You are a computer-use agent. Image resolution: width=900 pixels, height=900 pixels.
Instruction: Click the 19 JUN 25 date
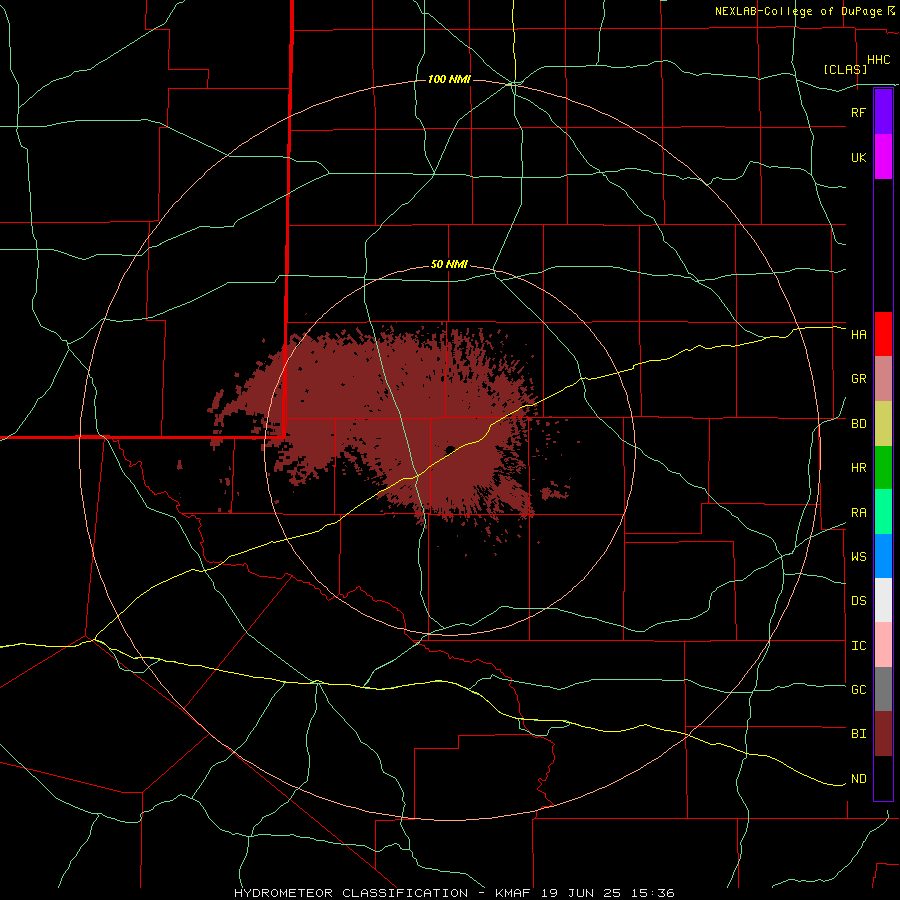tap(581, 893)
